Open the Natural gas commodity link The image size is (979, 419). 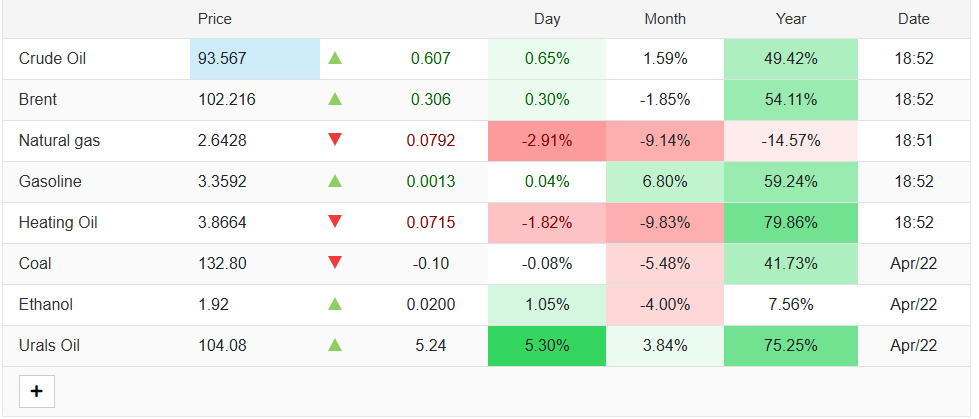(59, 141)
